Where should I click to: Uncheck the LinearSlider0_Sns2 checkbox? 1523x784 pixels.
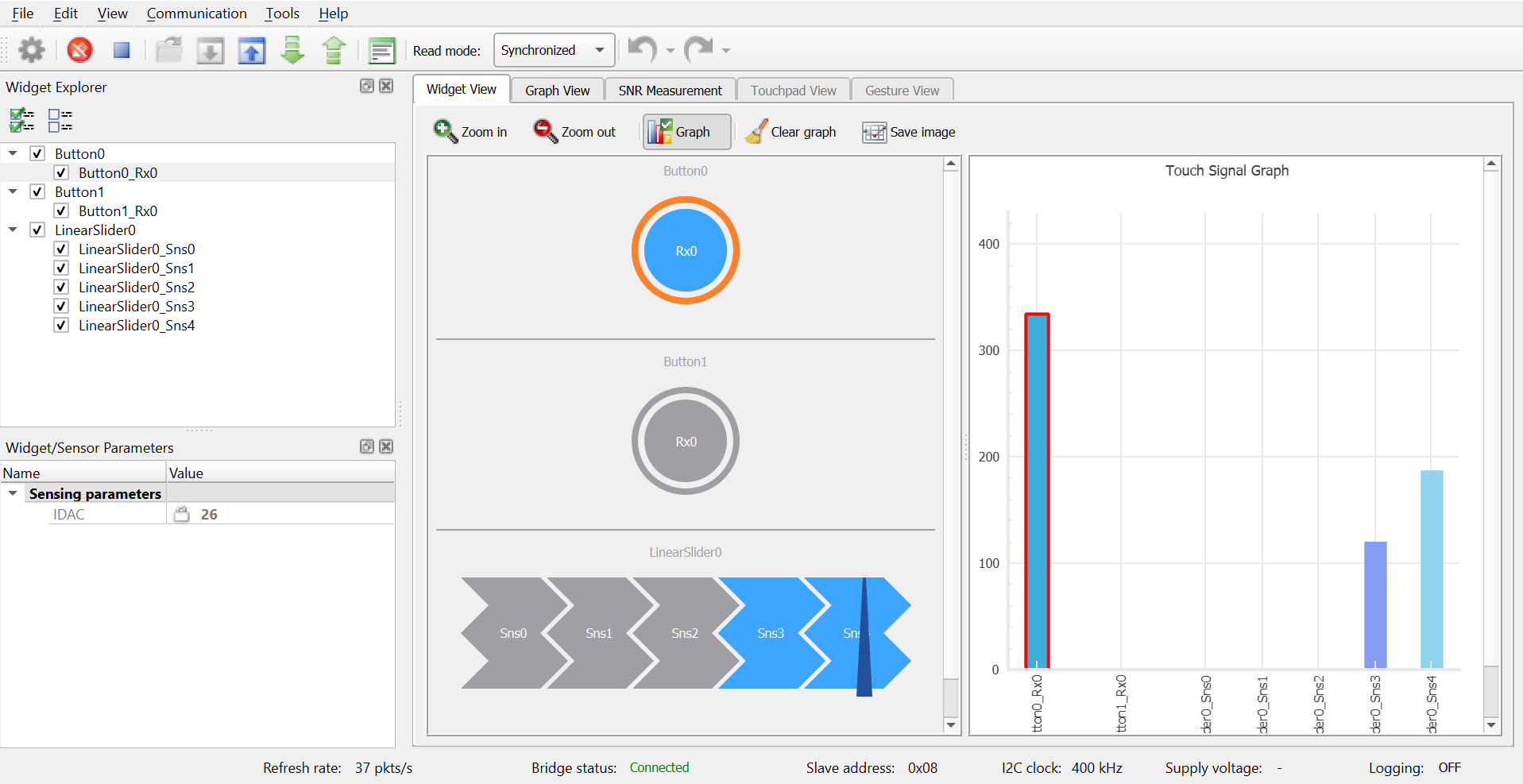(x=61, y=287)
